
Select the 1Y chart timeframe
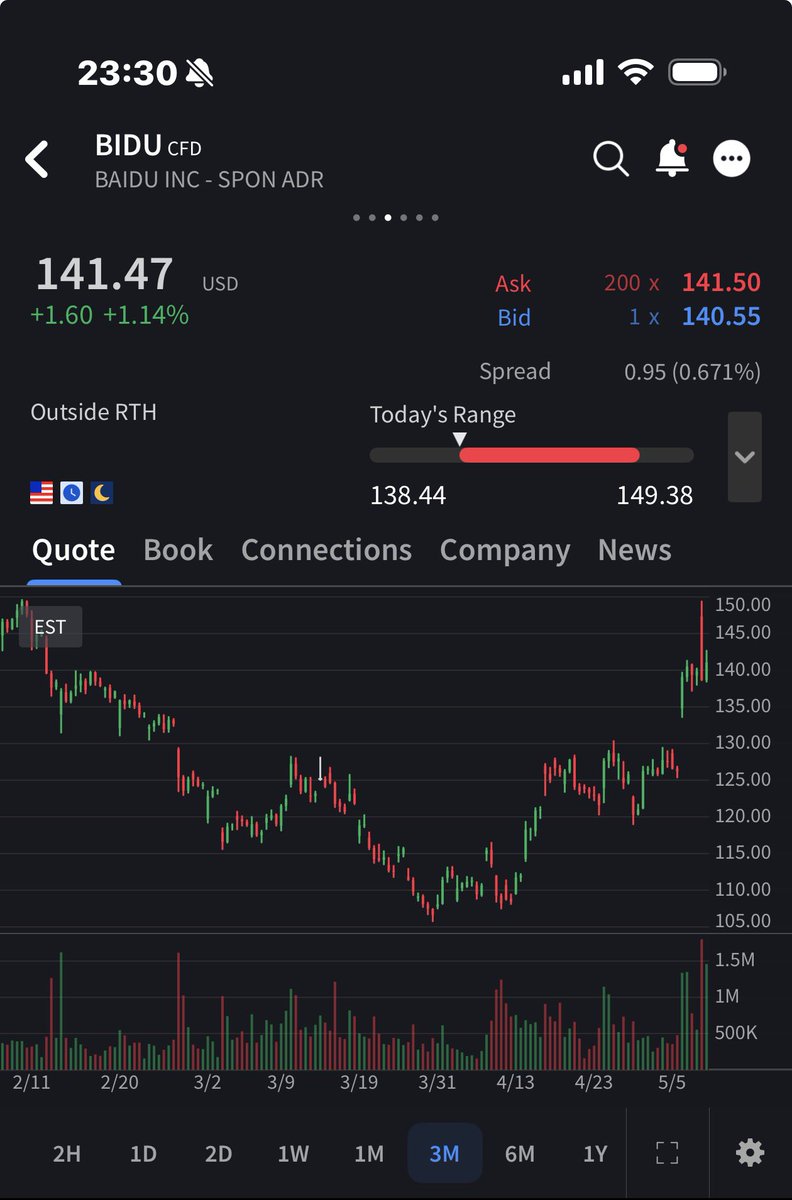(x=595, y=1154)
